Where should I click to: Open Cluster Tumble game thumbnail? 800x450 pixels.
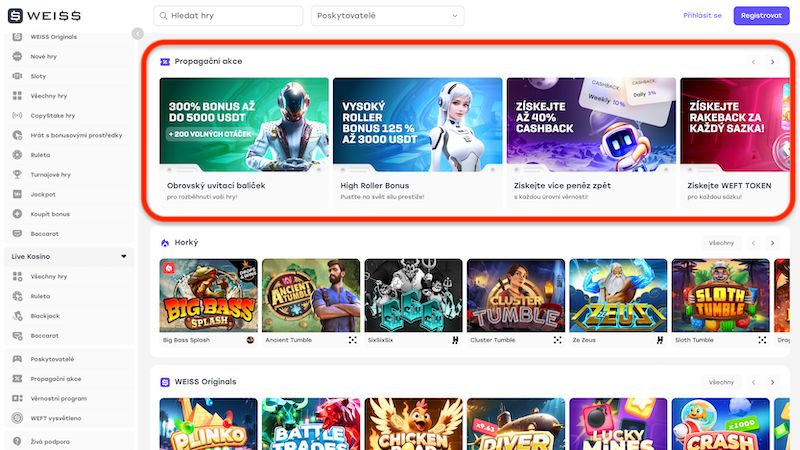(516, 295)
